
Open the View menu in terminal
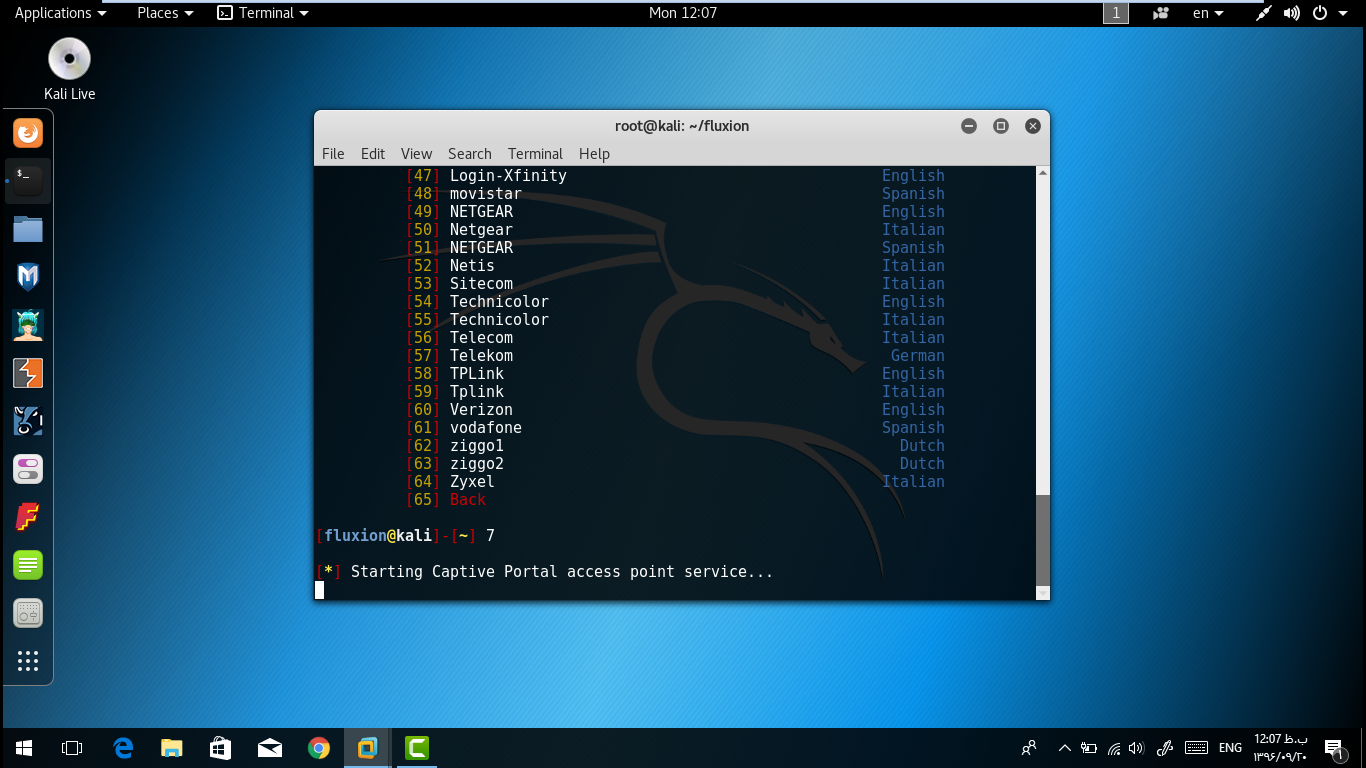(x=416, y=153)
